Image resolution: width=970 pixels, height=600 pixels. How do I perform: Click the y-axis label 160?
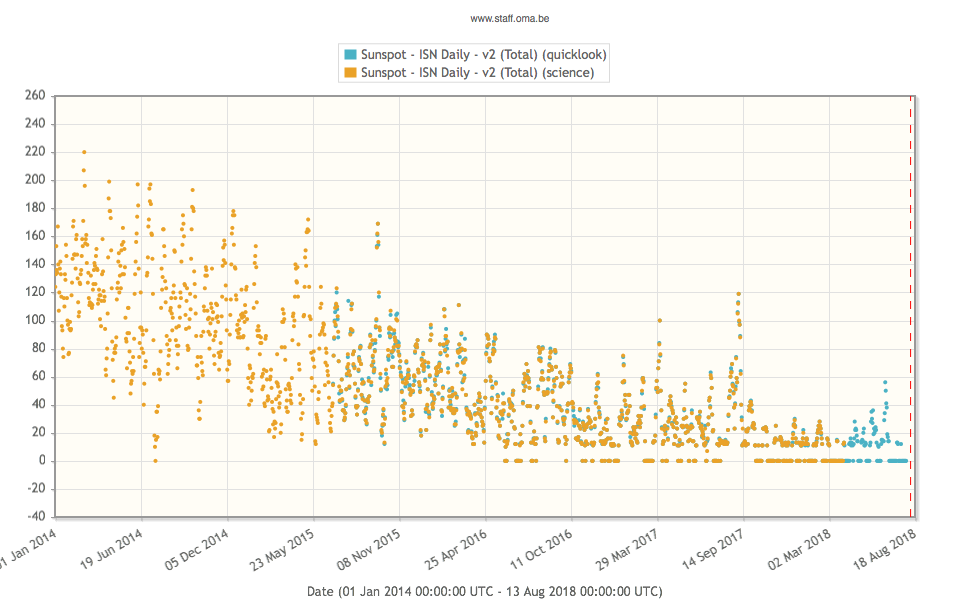tap(35, 236)
